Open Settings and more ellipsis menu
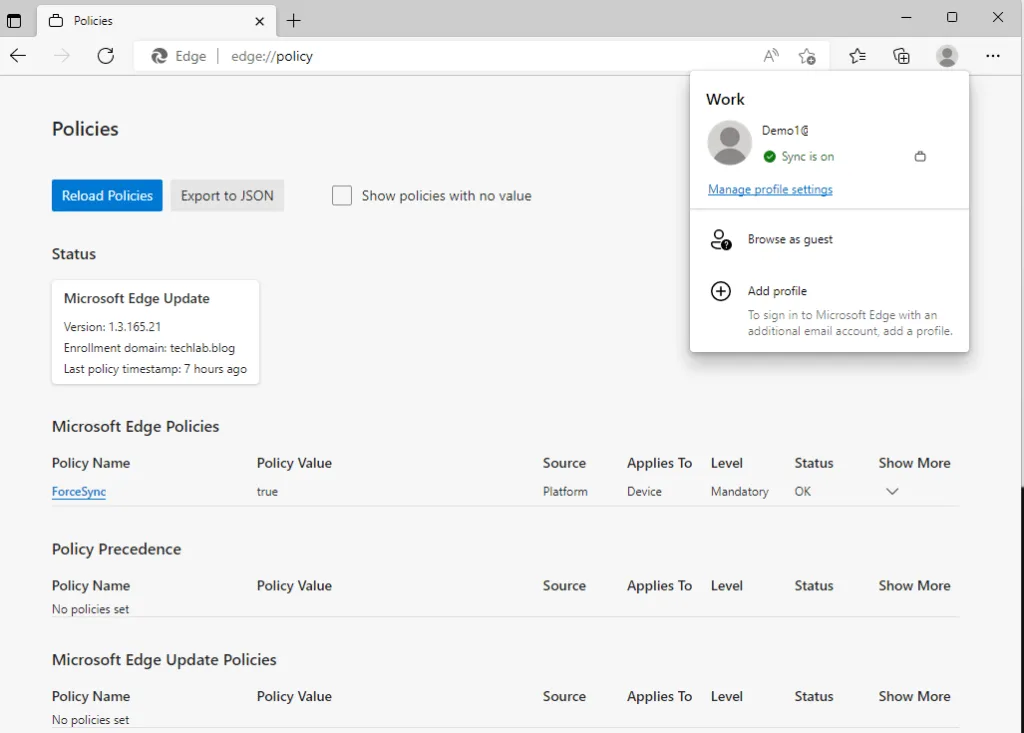 pos(992,56)
